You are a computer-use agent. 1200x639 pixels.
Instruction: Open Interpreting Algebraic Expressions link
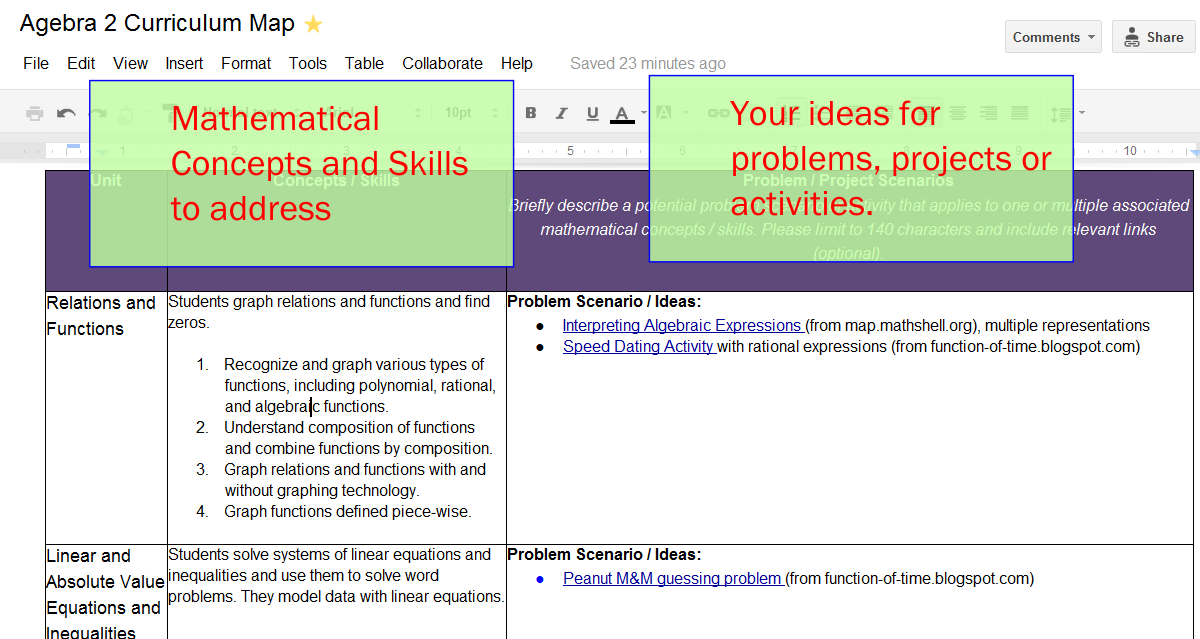pos(682,325)
